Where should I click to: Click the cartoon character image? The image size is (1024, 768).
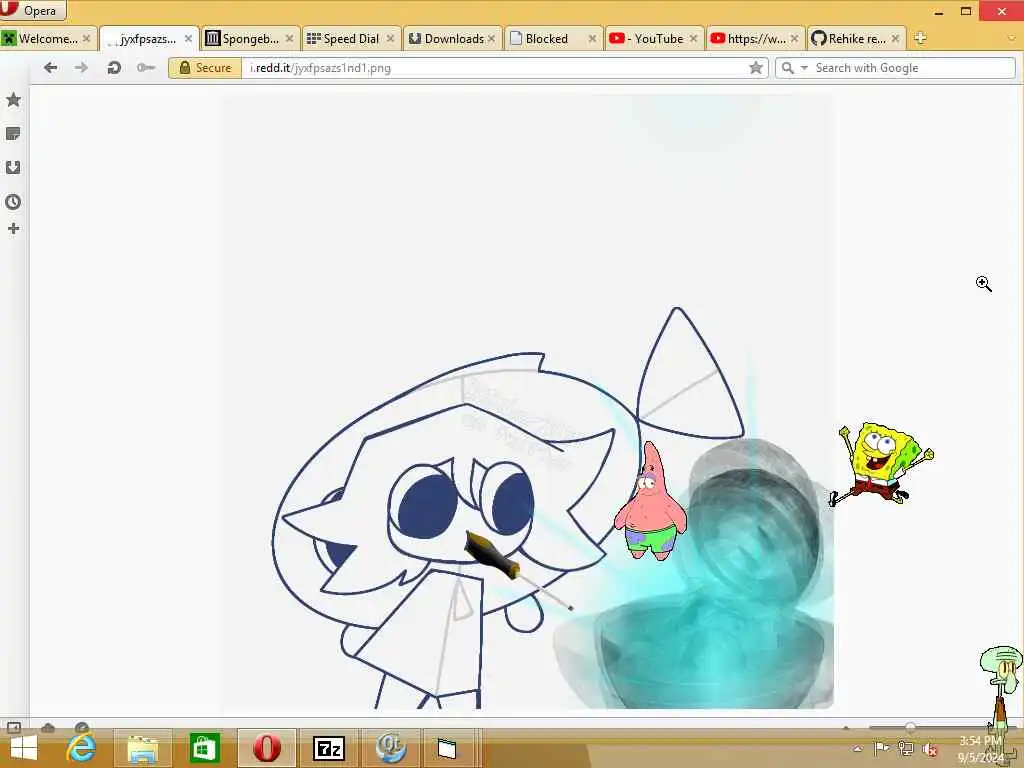click(526, 402)
